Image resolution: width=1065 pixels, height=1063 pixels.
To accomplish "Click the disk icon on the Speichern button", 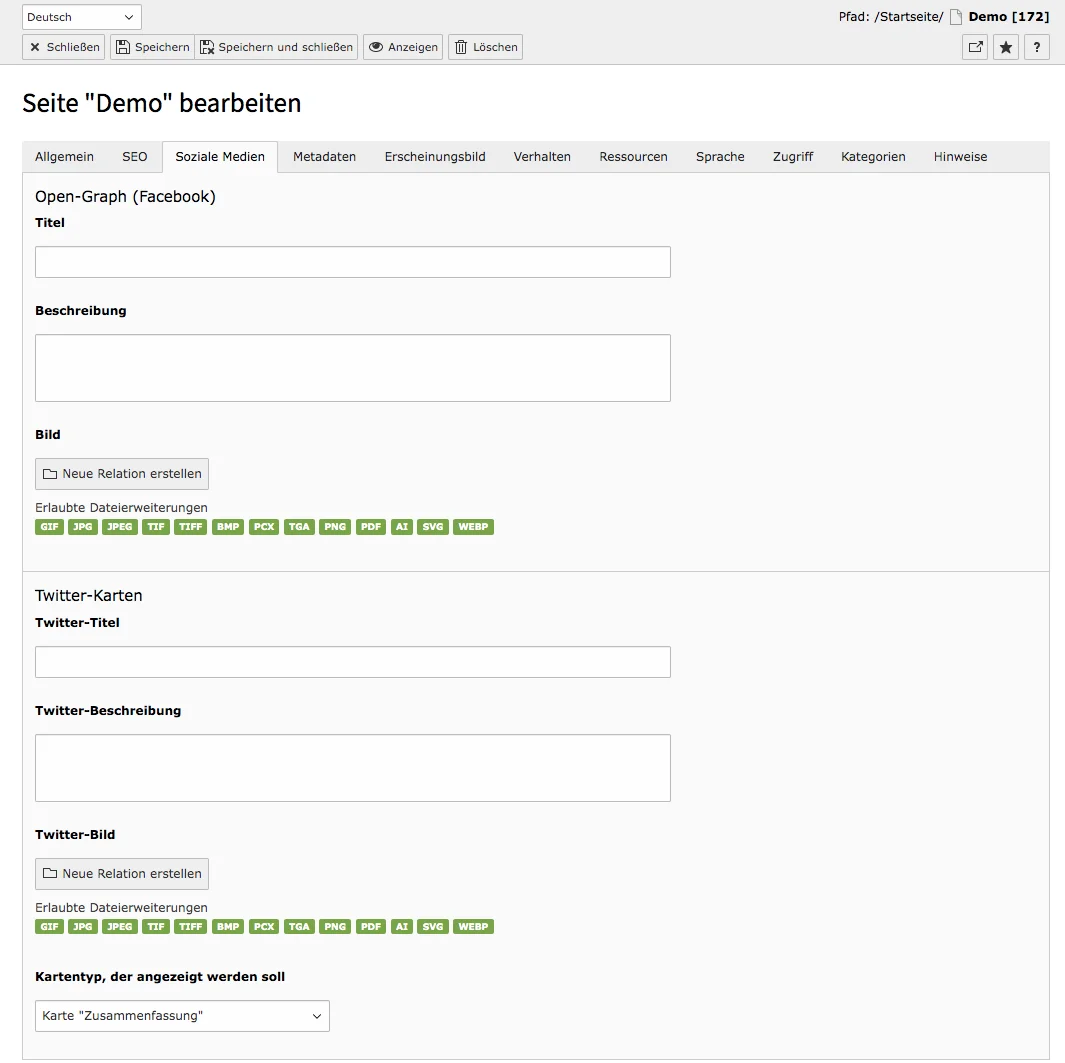I will 123,46.
